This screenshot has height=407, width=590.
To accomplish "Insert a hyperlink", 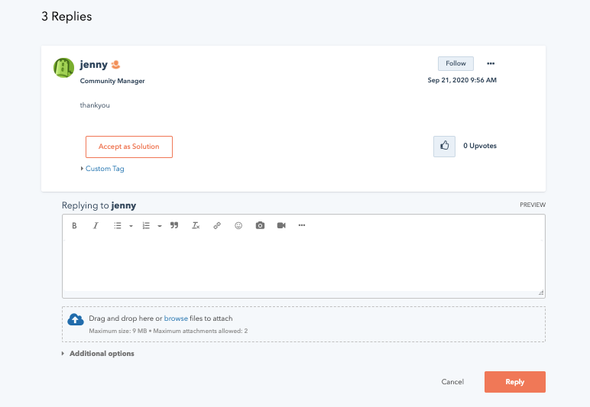I will pyautogui.click(x=217, y=226).
